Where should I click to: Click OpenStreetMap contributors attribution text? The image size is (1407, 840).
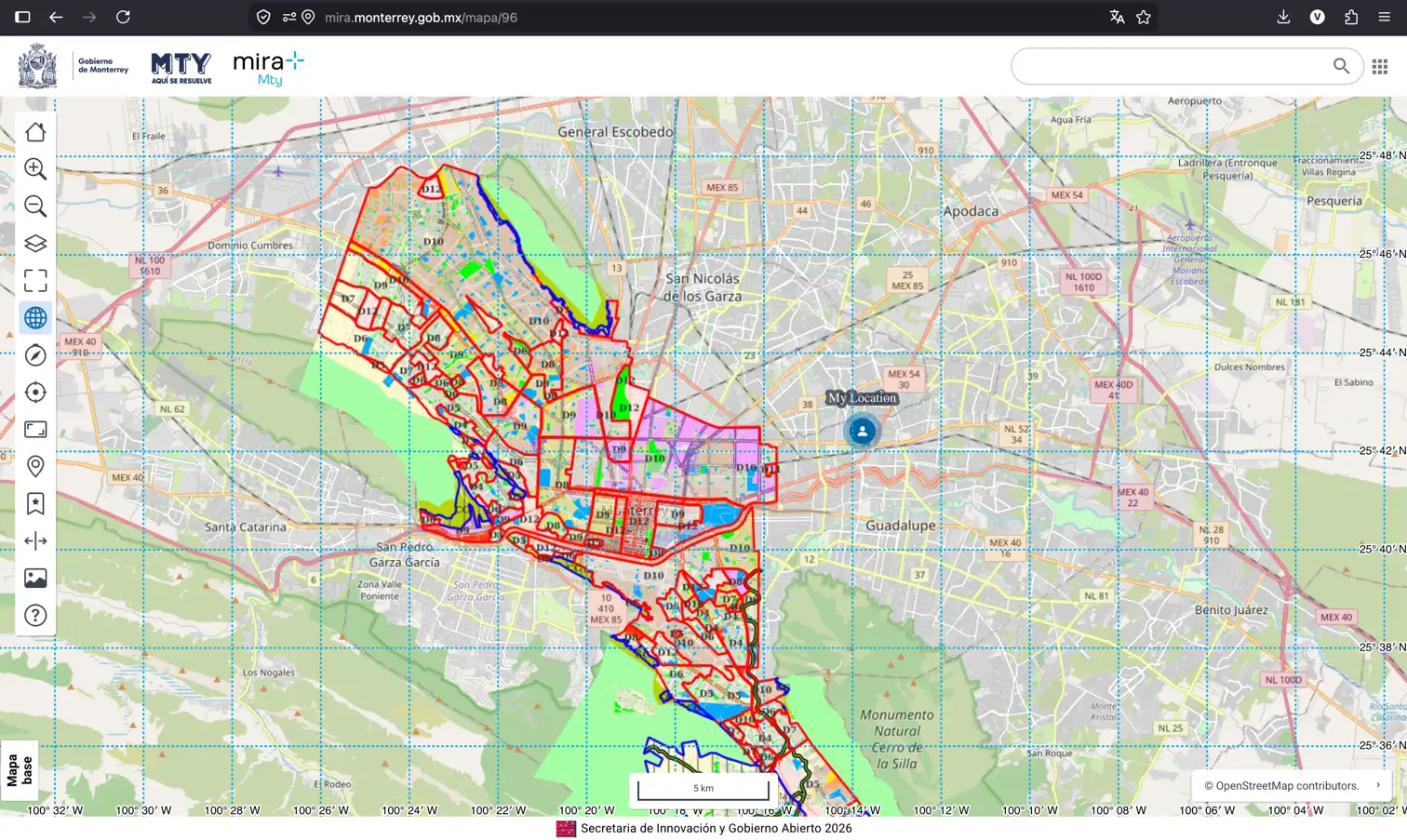coord(1281,786)
